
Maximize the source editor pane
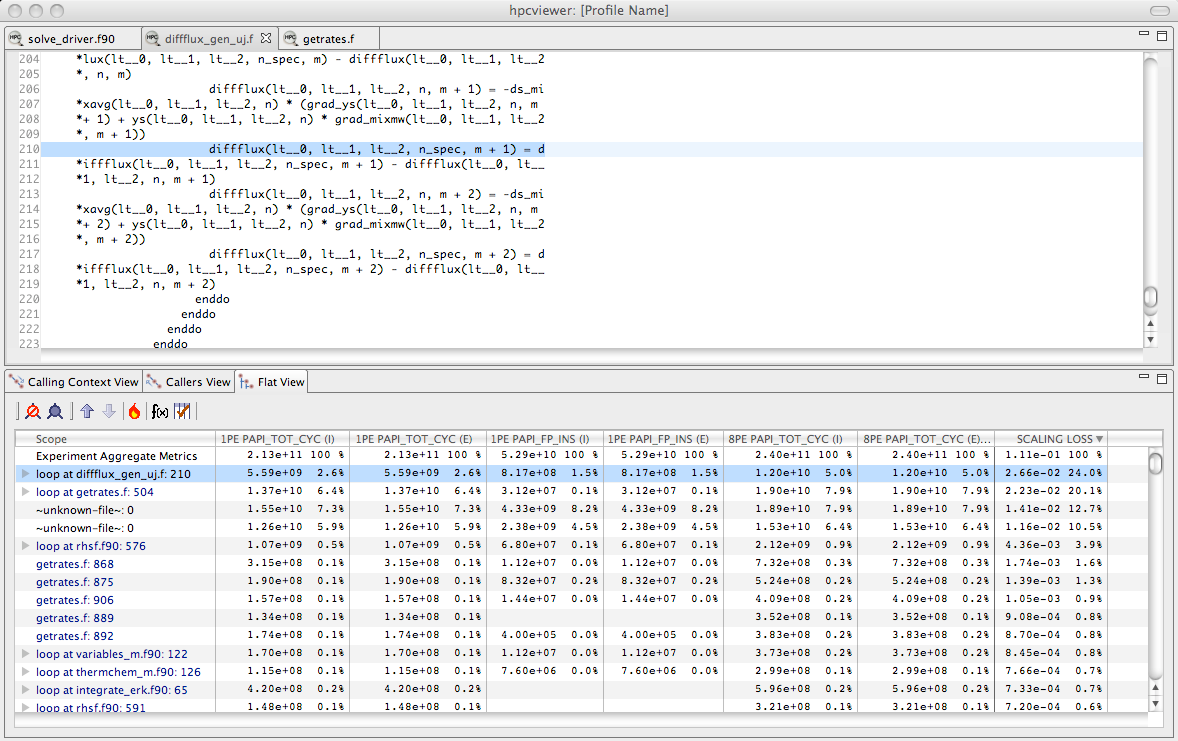pyautogui.click(x=1162, y=36)
